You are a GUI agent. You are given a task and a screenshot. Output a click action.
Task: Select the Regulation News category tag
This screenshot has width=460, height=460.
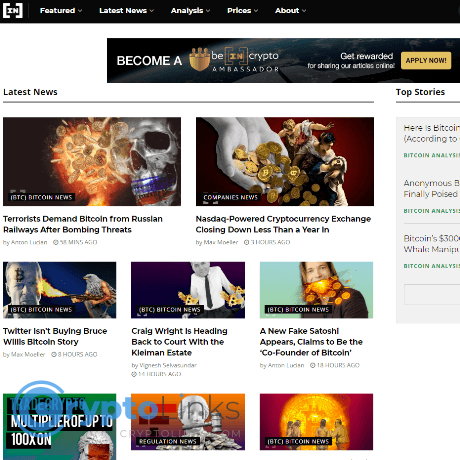point(168,441)
